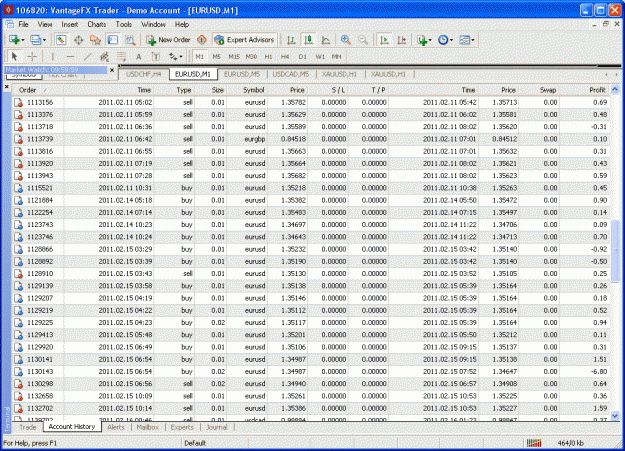
Task: Switch to the Journal tab
Action: tap(216, 427)
